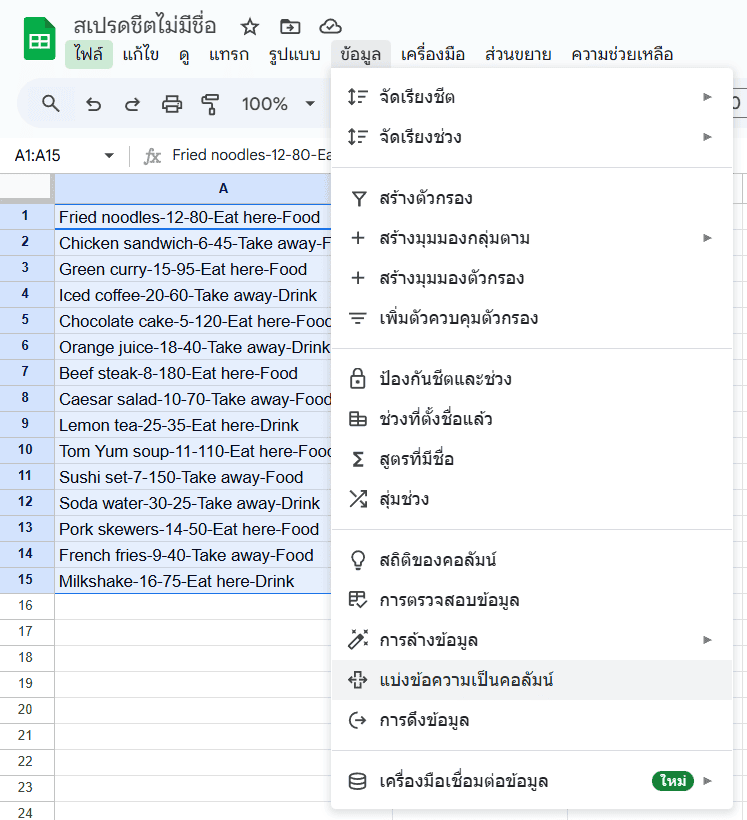
Task: Expand the การล้างข้อมูล submenu
Action: [707, 640]
